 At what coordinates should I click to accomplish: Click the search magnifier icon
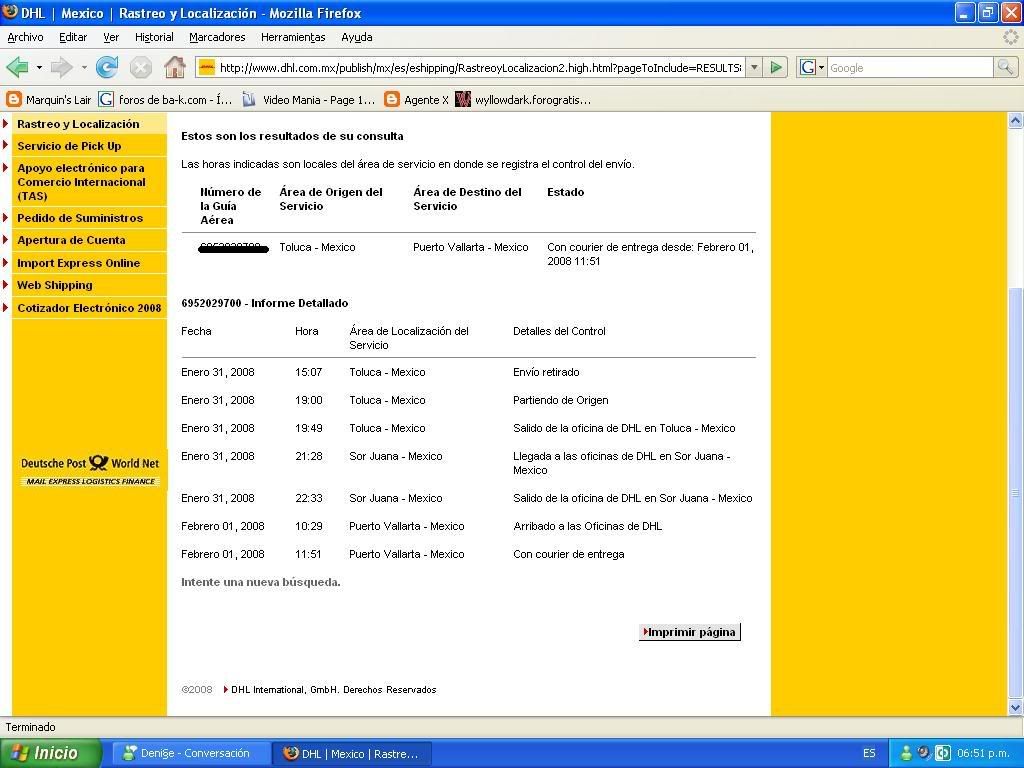pyautogui.click(x=1005, y=67)
